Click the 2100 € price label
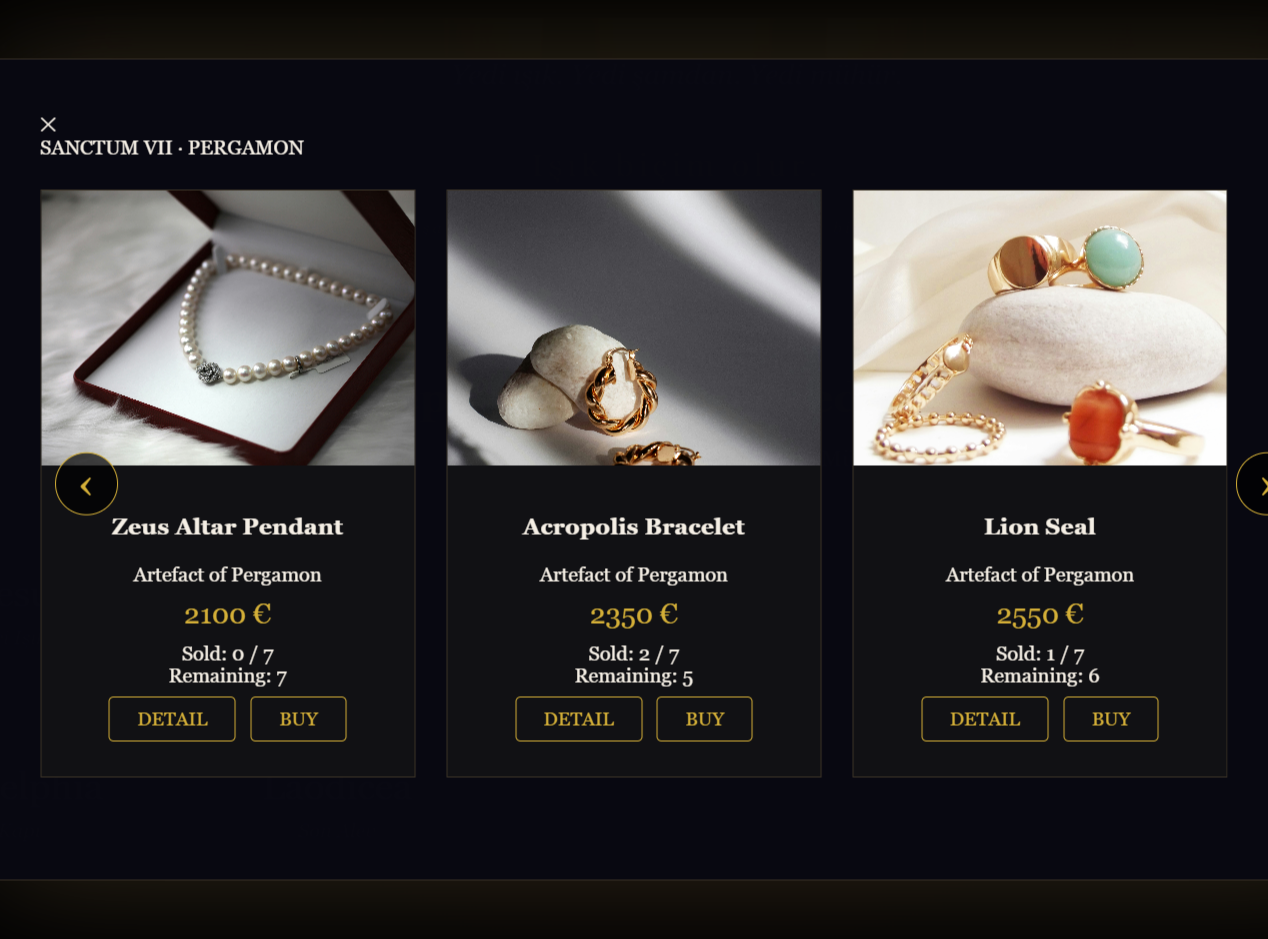 pos(228,614)
